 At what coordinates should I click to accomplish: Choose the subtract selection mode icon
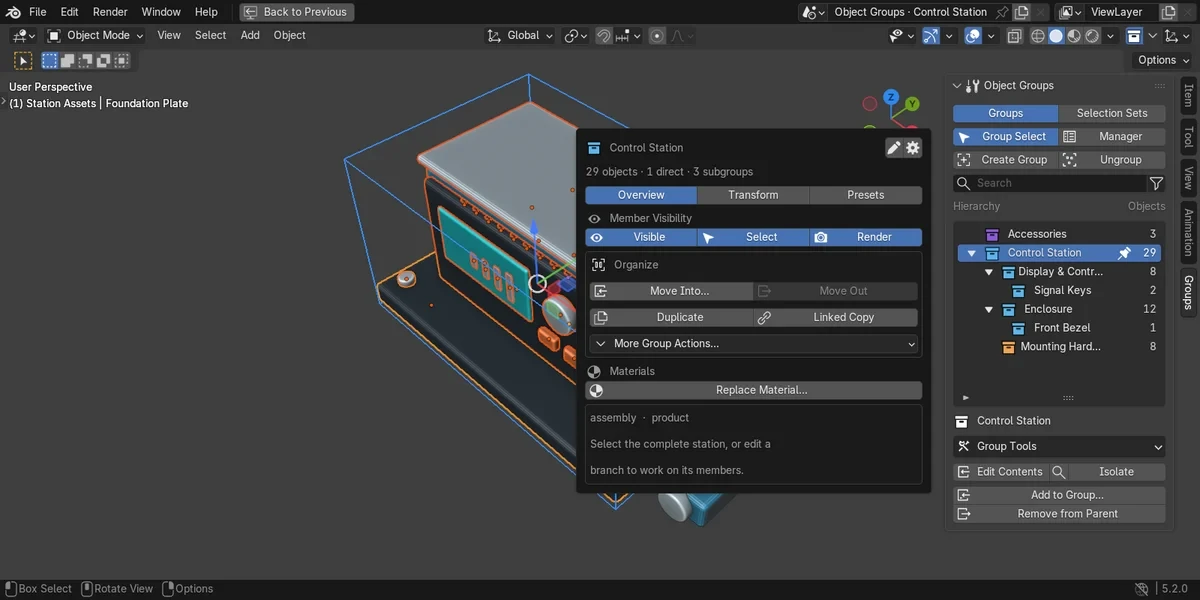(86, 61)
